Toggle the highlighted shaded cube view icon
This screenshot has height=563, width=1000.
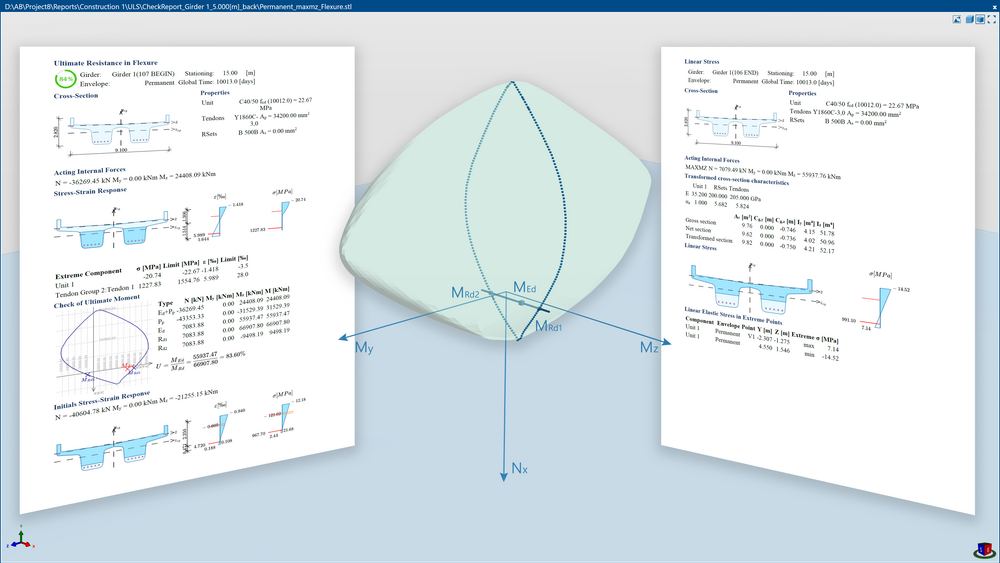coord(979,19)
